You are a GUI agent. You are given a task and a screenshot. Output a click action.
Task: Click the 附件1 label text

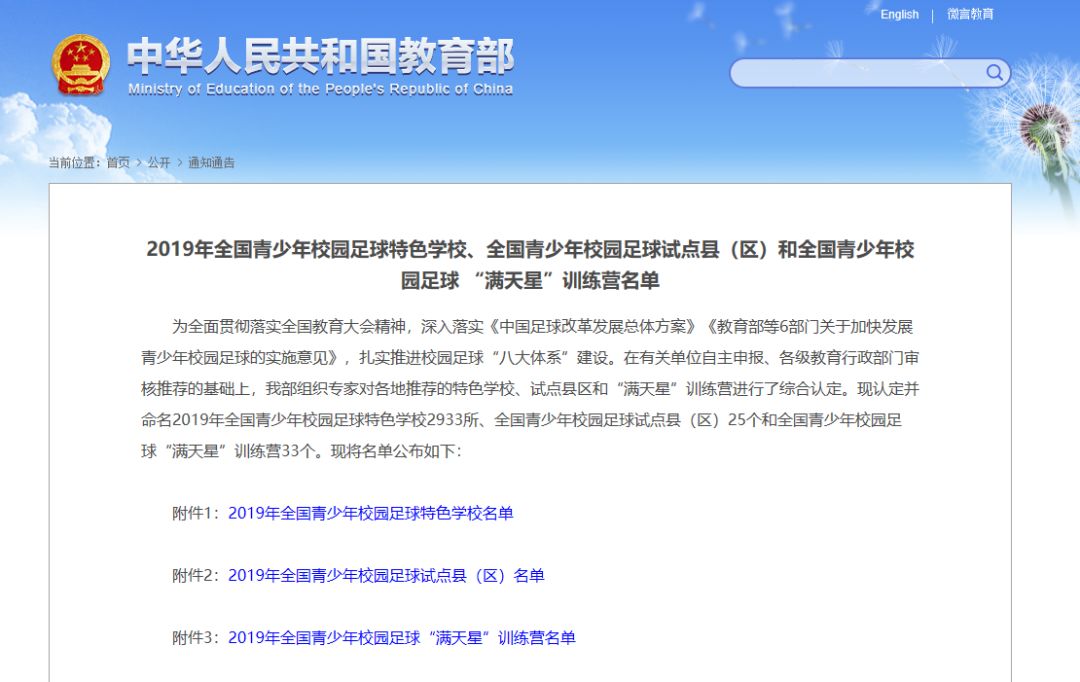[196, 513]
